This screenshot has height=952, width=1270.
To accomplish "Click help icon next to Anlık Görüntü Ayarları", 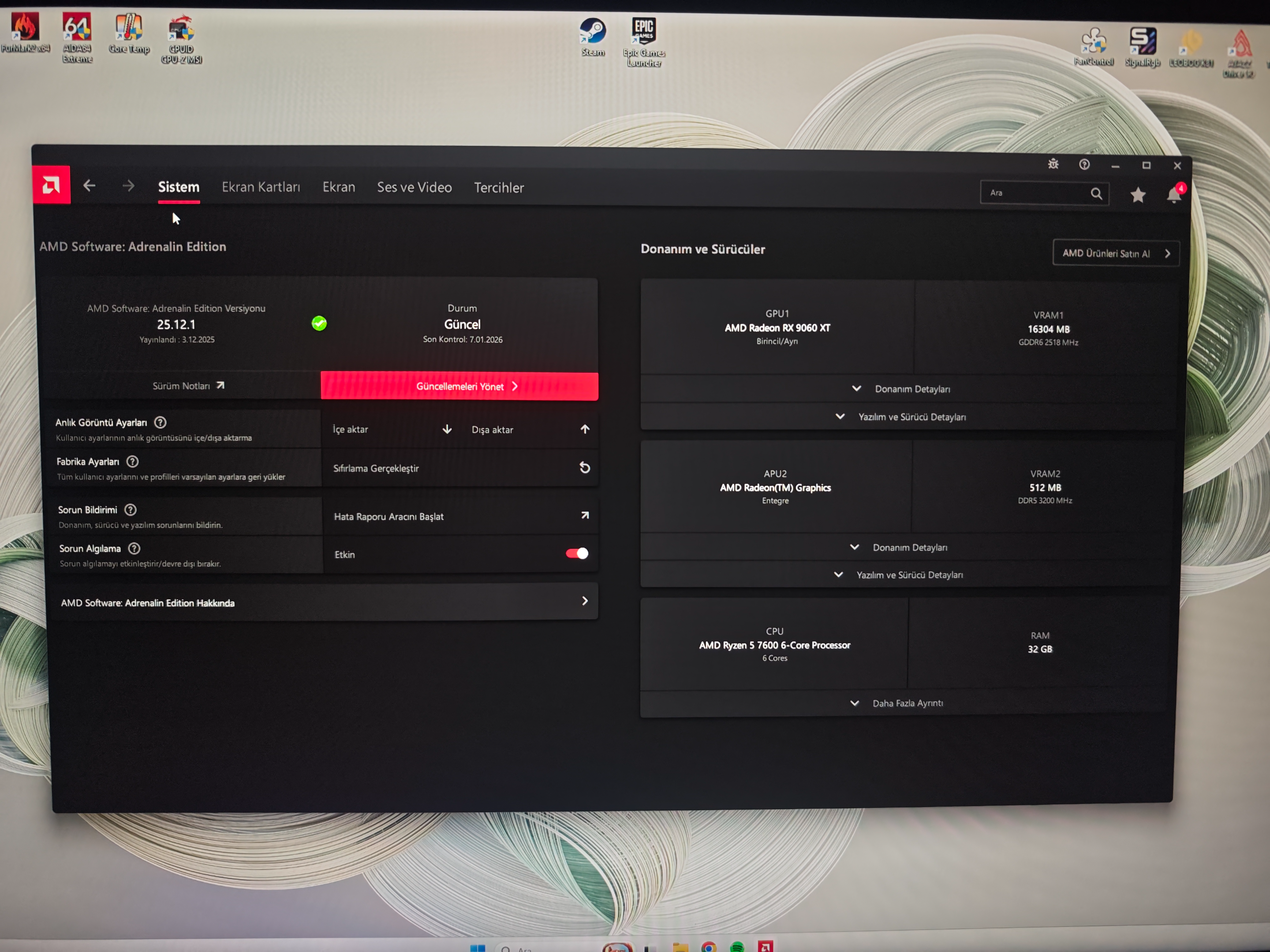I will pos(160,422).
